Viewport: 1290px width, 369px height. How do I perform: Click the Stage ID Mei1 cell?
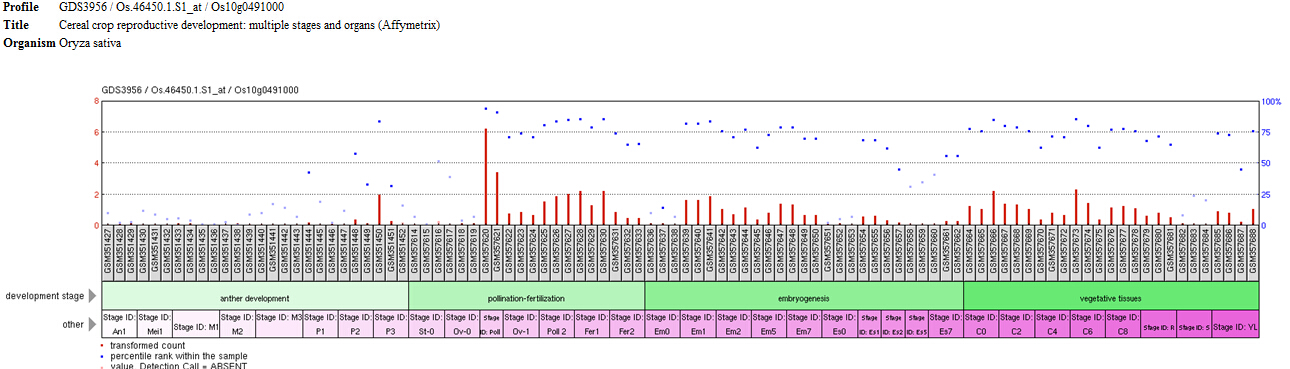(154, 324)
